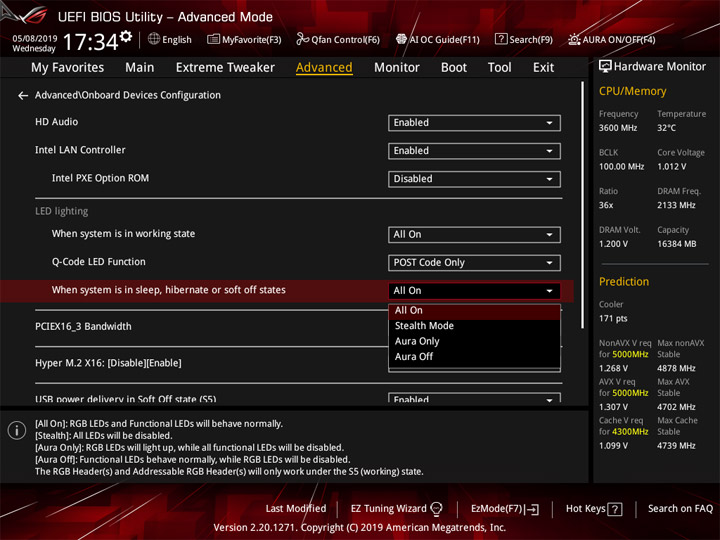Click the globe language icon

[154, 39]
